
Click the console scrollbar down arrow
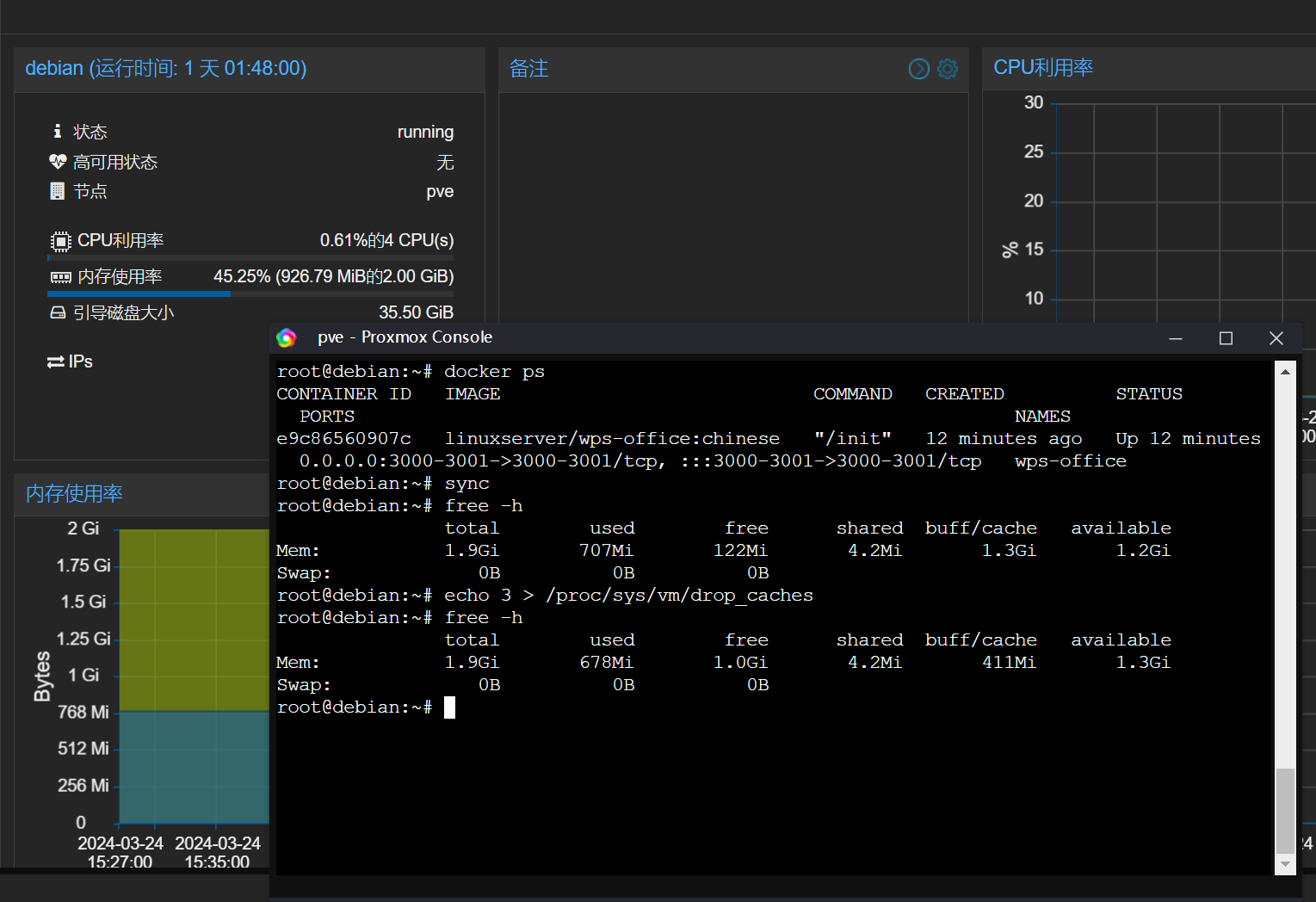[1285, 864]
